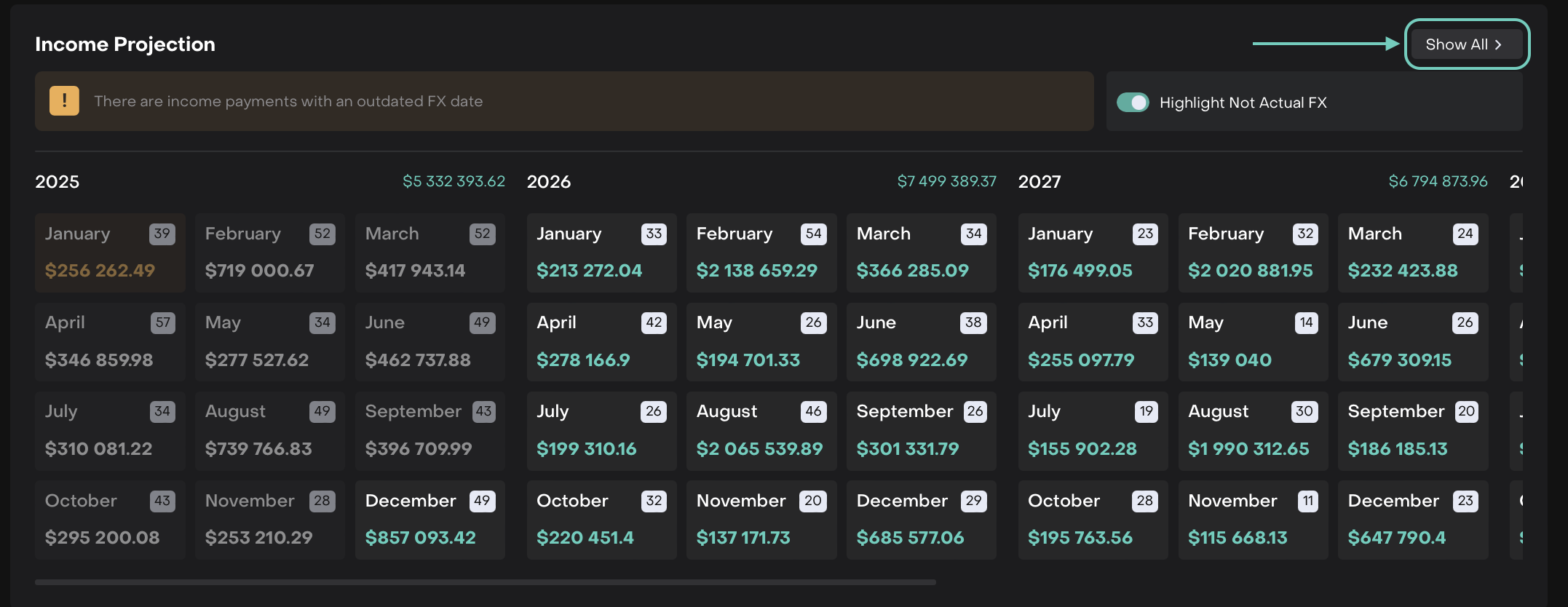The width and height of the screenshot is (1568, 607).
Task: Click the chevron arrow in Show All
Action: click(x=1498, y=45)
